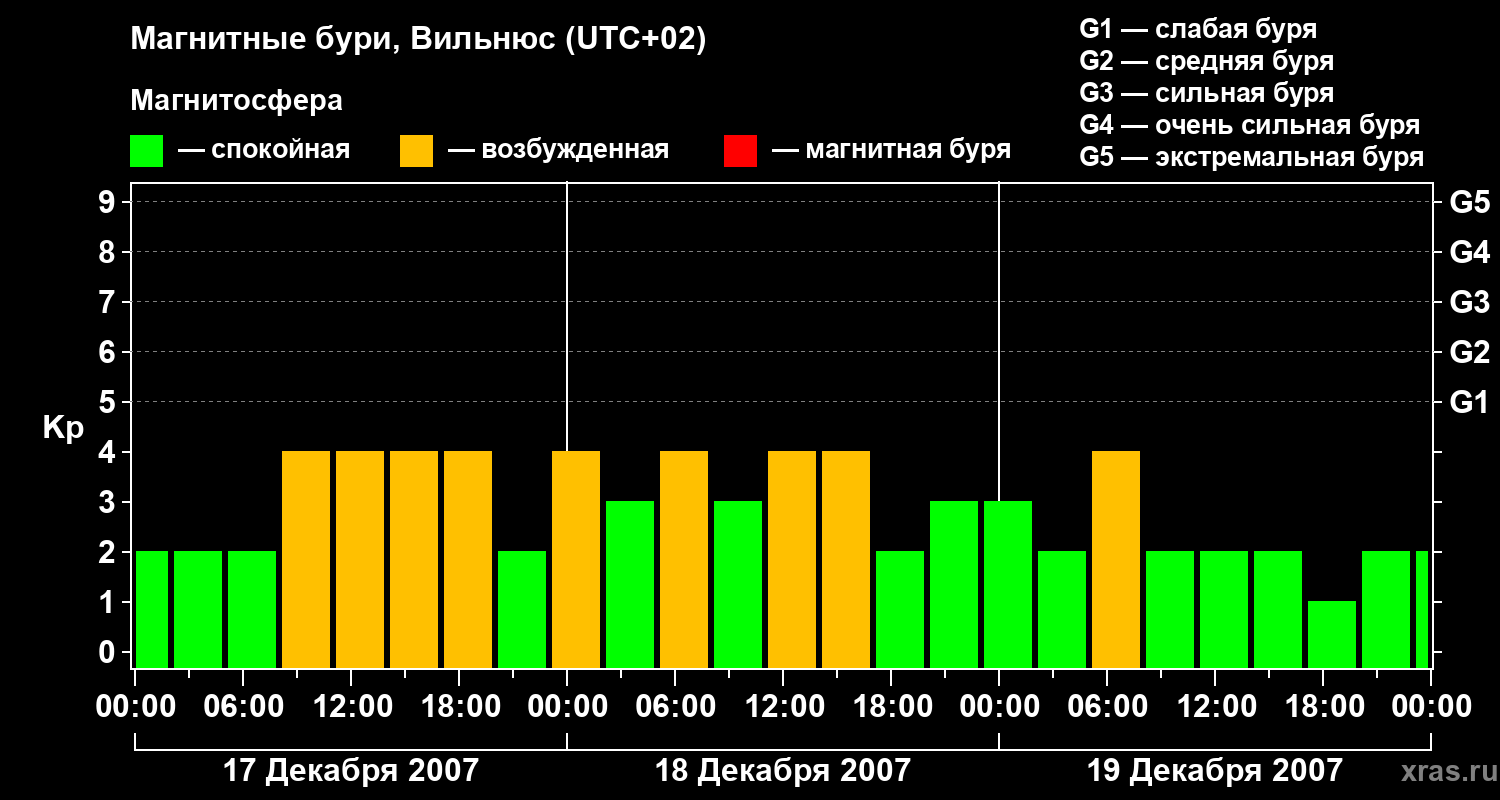Click the 12:00 time label for 17 December
Viewport: 1500px width, 800px height.
click(x=351, y=707)
